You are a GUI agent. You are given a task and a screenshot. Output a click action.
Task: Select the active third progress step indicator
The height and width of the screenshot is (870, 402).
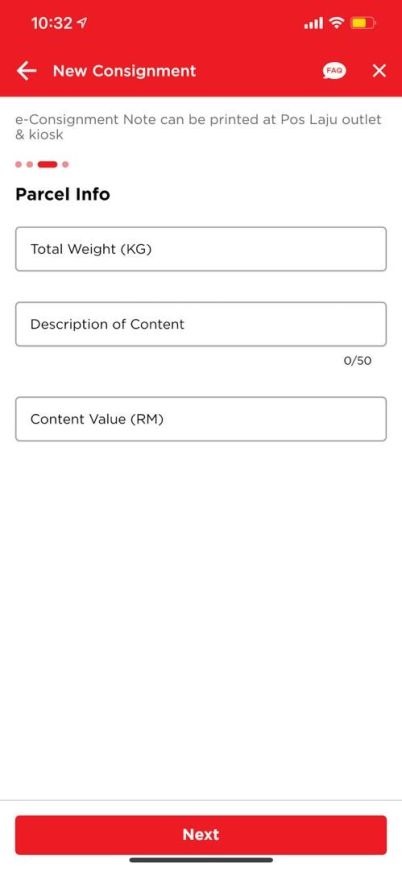pos(48,164)
